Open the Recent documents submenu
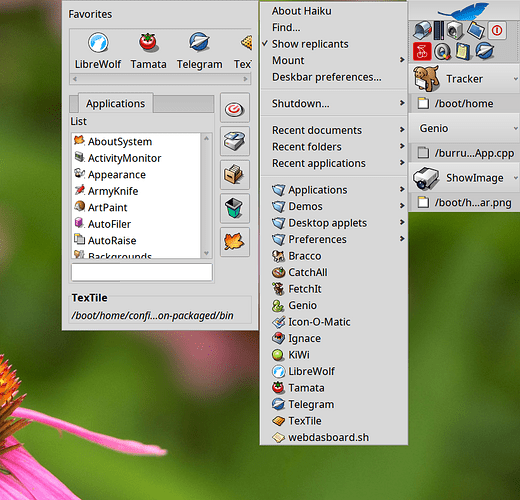520x500 pixels. point(333,130)
